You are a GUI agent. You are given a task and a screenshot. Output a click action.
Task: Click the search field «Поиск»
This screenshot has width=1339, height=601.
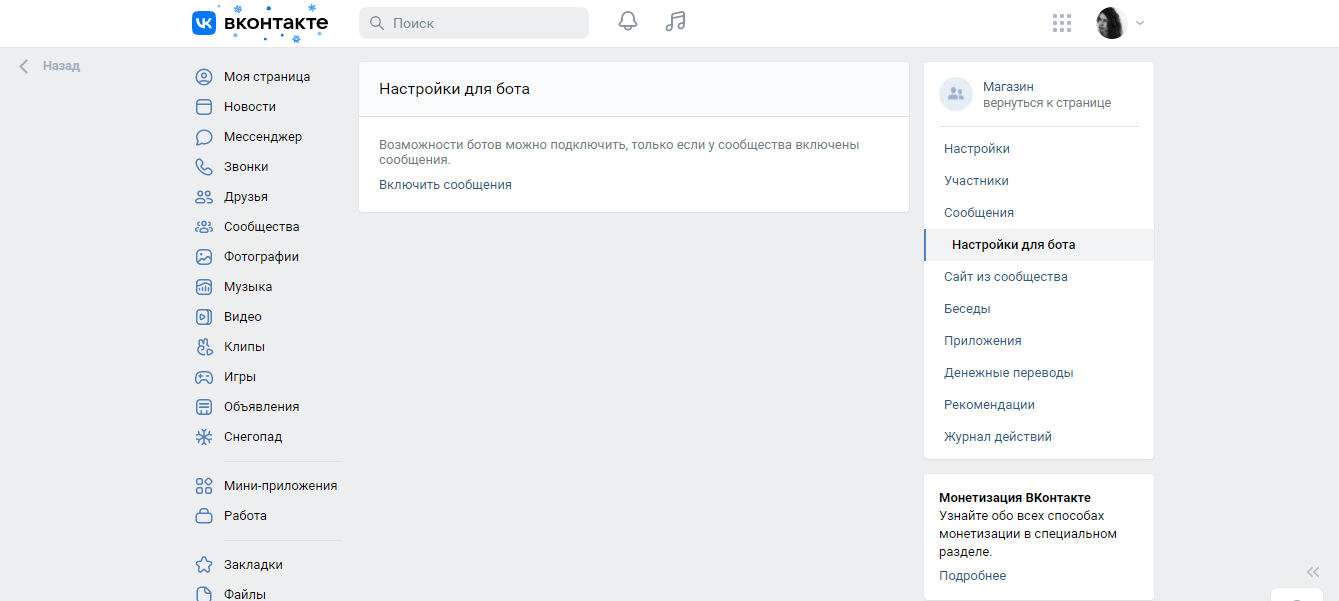[x=474, y=23]
